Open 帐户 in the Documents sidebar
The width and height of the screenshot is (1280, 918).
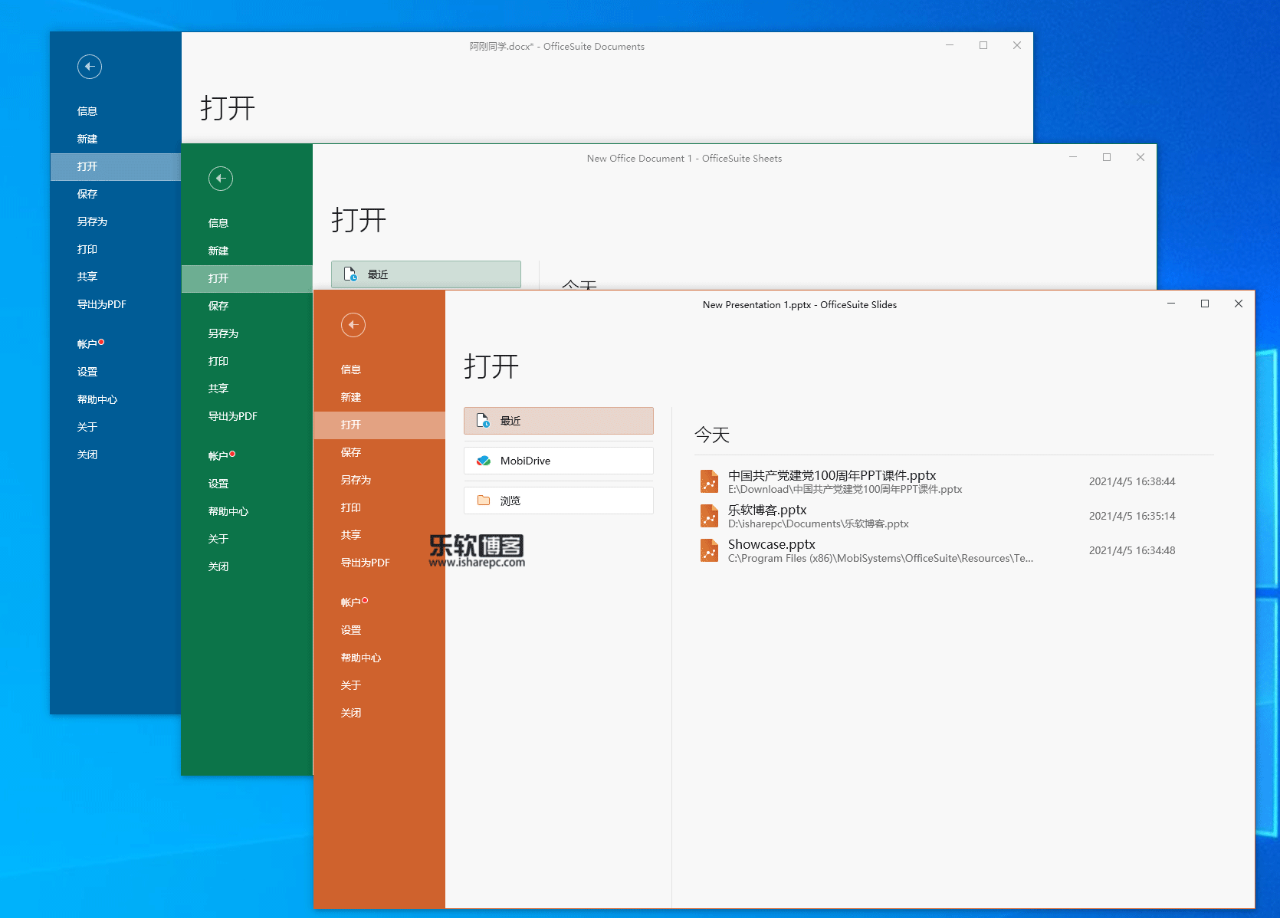tap(88, 344)
